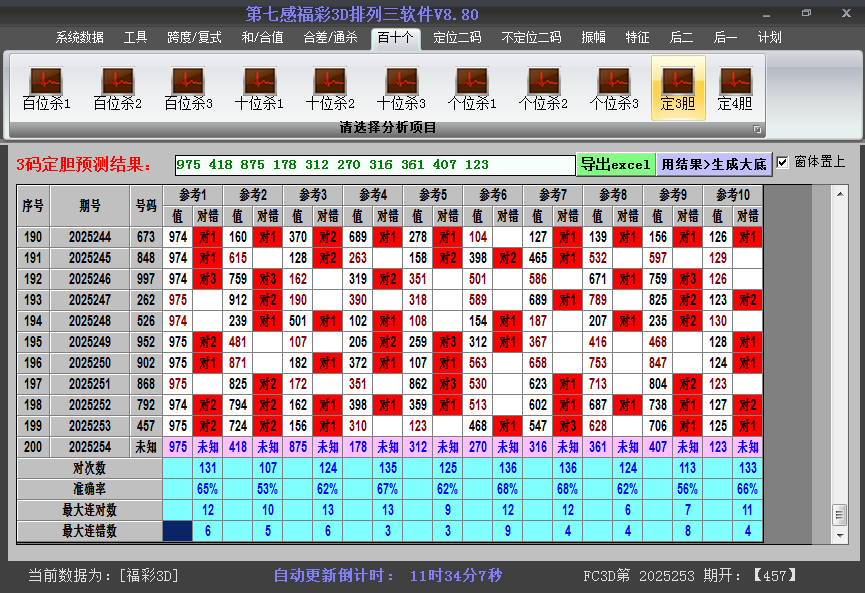Open the 跨度/复式 tab
The width and height of the screenshot is (865, 593).
pos(194,38)
